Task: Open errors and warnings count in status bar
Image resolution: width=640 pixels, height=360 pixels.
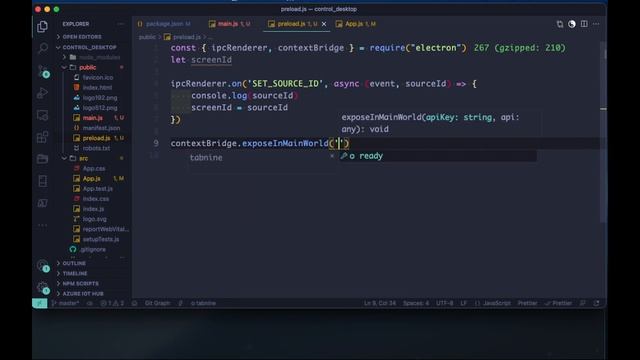Action: (112, 303)
